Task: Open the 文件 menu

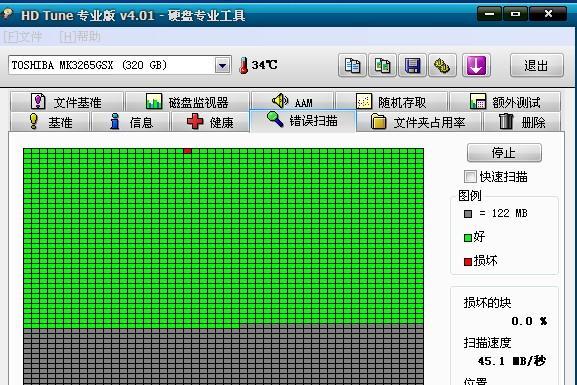Action: click(23, 36)
